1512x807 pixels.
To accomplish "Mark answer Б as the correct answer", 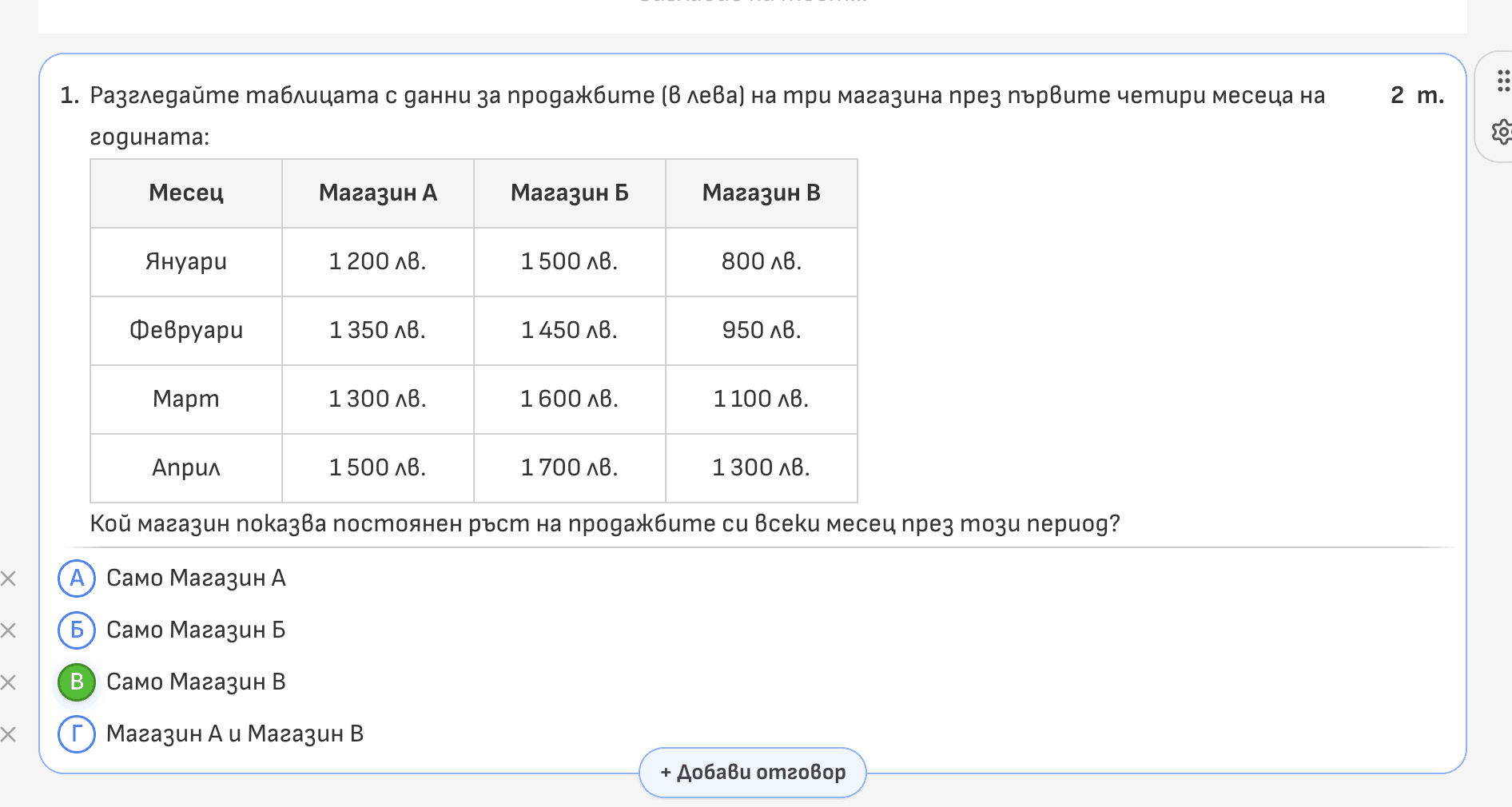I will tap(77, 630).
